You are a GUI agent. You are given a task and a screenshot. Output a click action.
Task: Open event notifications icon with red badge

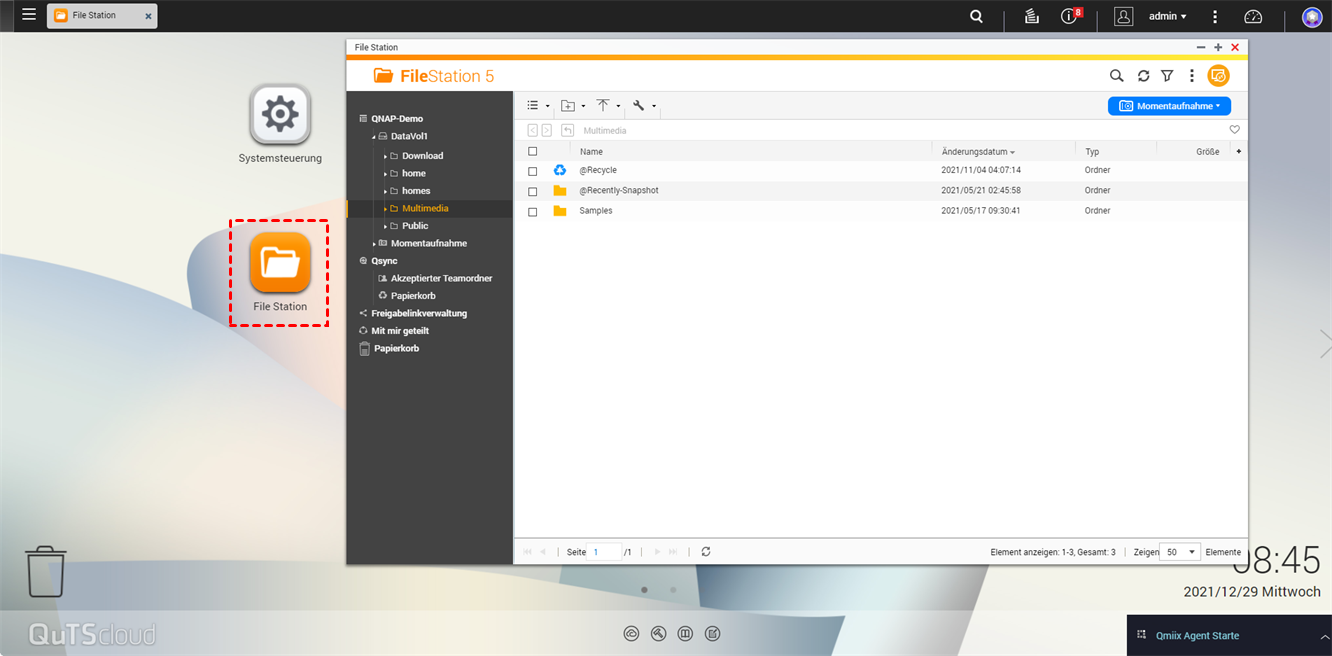click(x=1071, y=16)
